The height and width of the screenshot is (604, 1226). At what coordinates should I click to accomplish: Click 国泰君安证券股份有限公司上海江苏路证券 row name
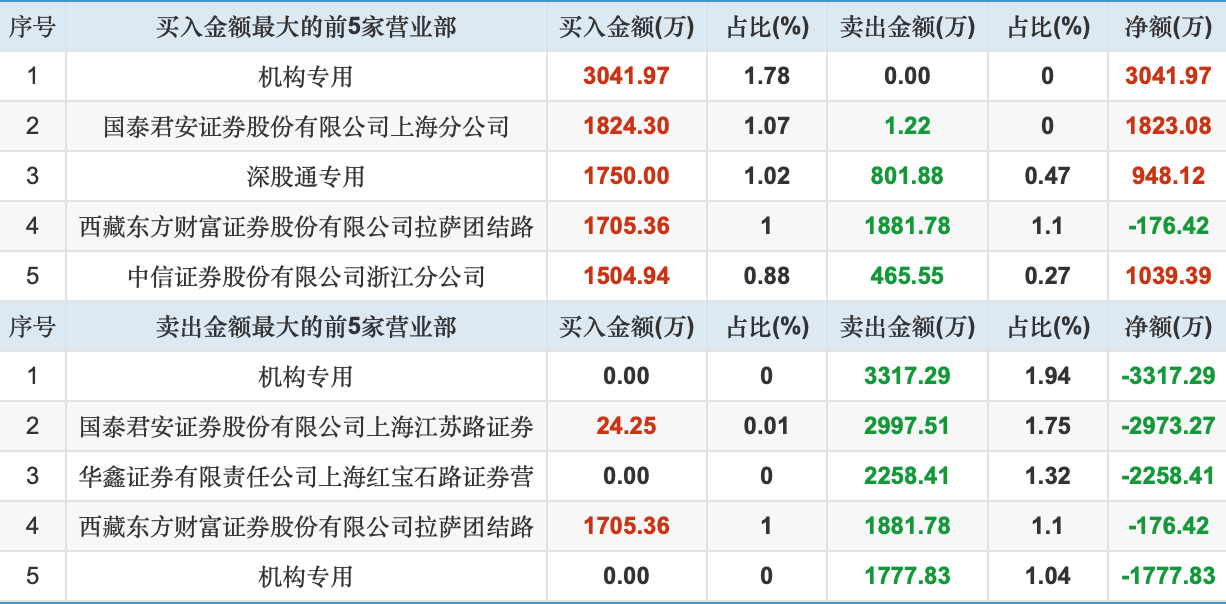[306, 427]
